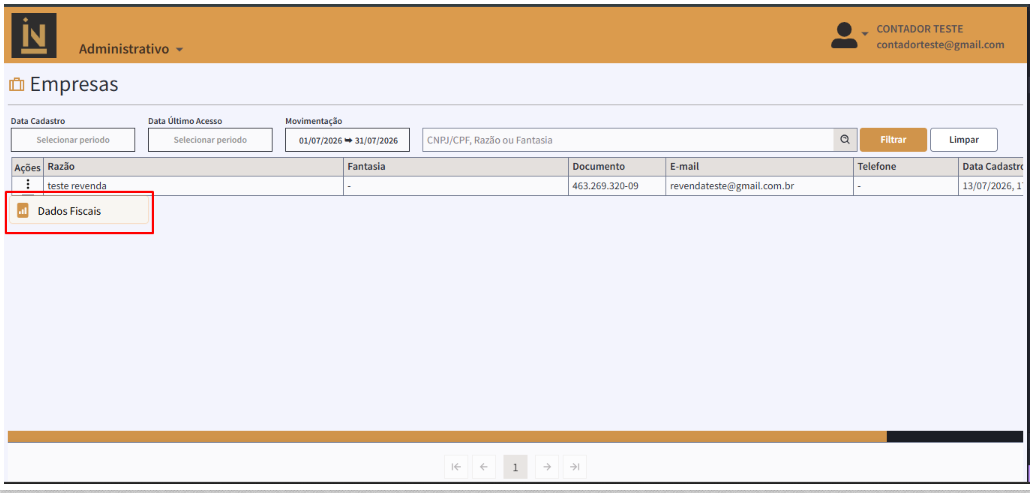Click the Fantasia column header
Image resolution: width=1030 pixels, height=493 pixels.
(x=456, y=167)
